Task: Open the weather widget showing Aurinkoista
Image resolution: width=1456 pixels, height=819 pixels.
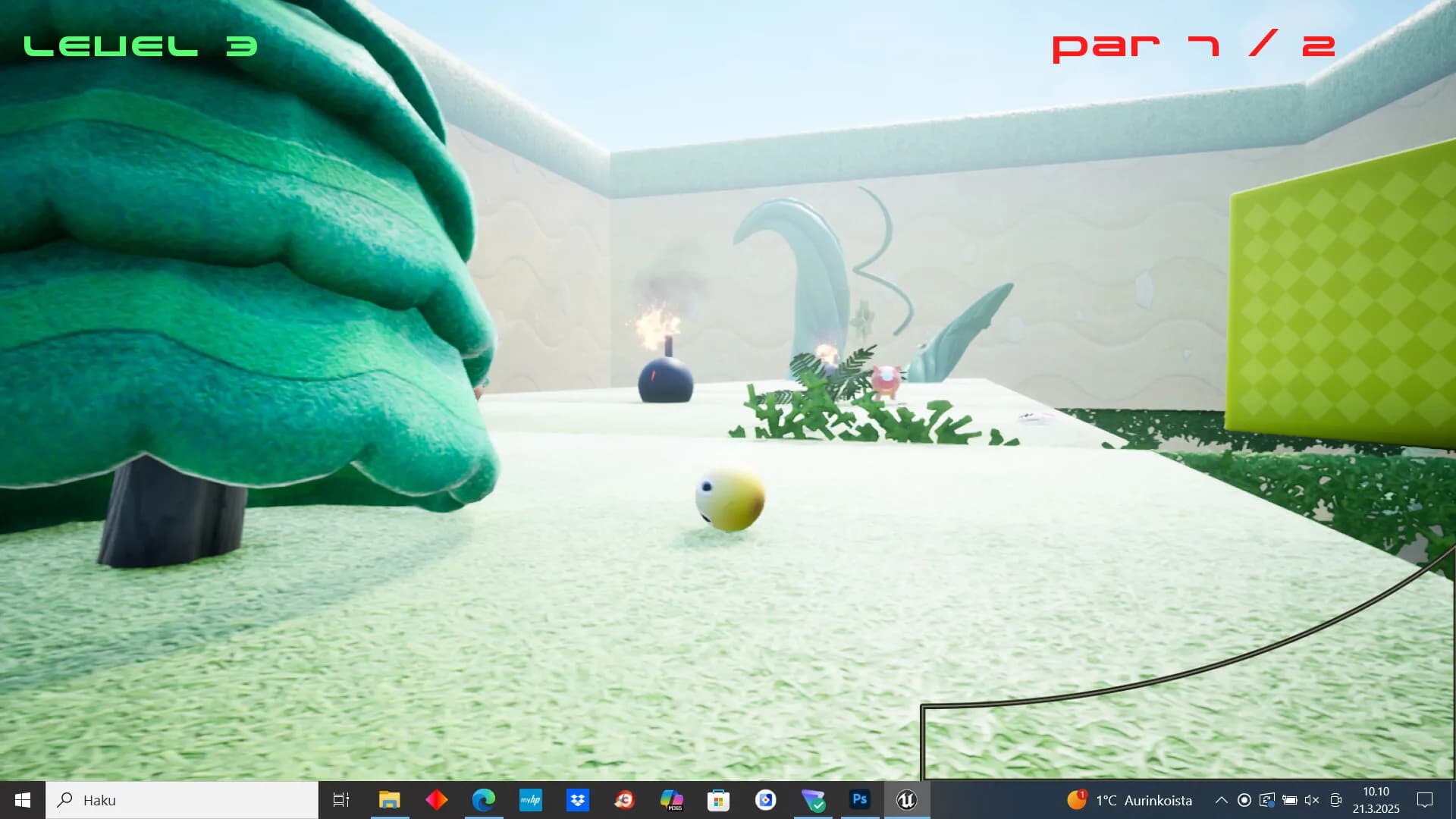Action: [1130, 800]
